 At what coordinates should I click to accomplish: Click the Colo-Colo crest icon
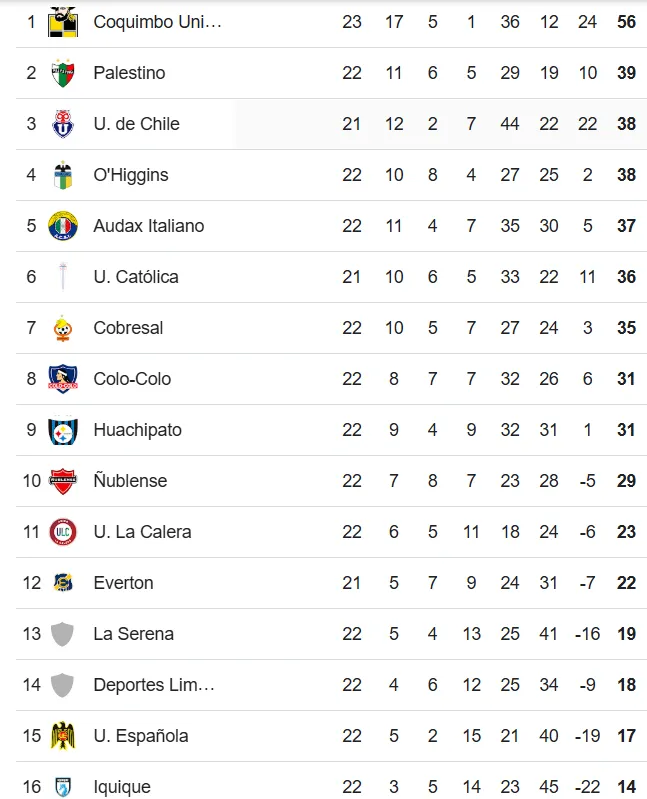pos(63,379)
